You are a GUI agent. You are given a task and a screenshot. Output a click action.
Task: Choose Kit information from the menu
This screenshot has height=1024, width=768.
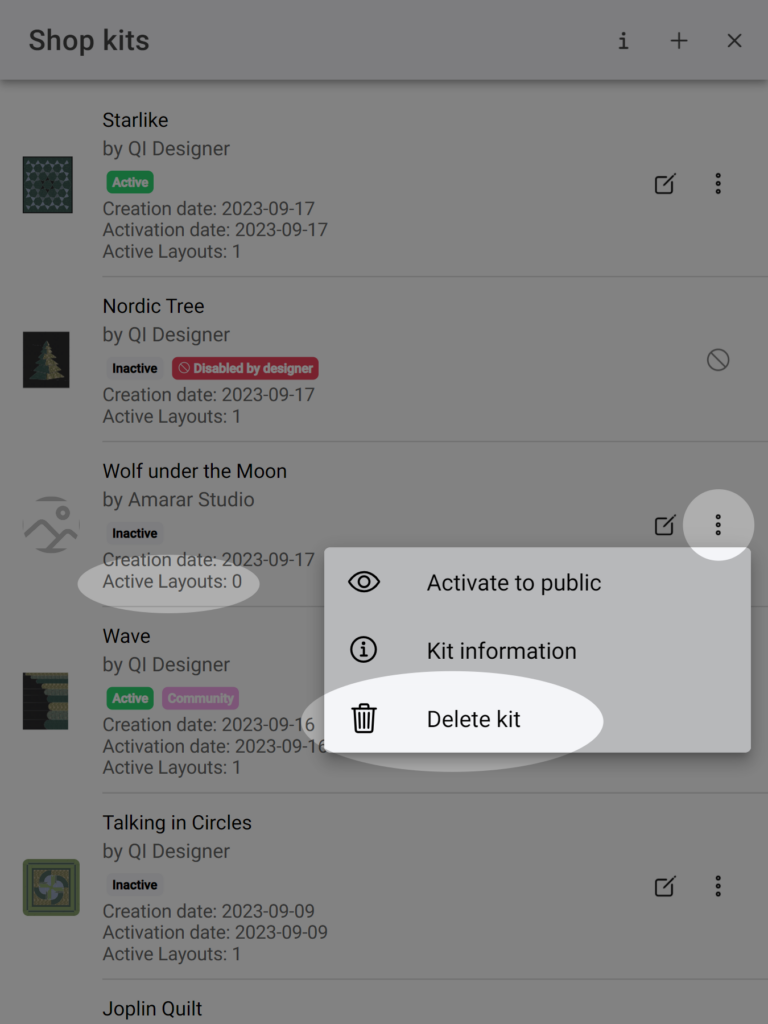point(537,650)
